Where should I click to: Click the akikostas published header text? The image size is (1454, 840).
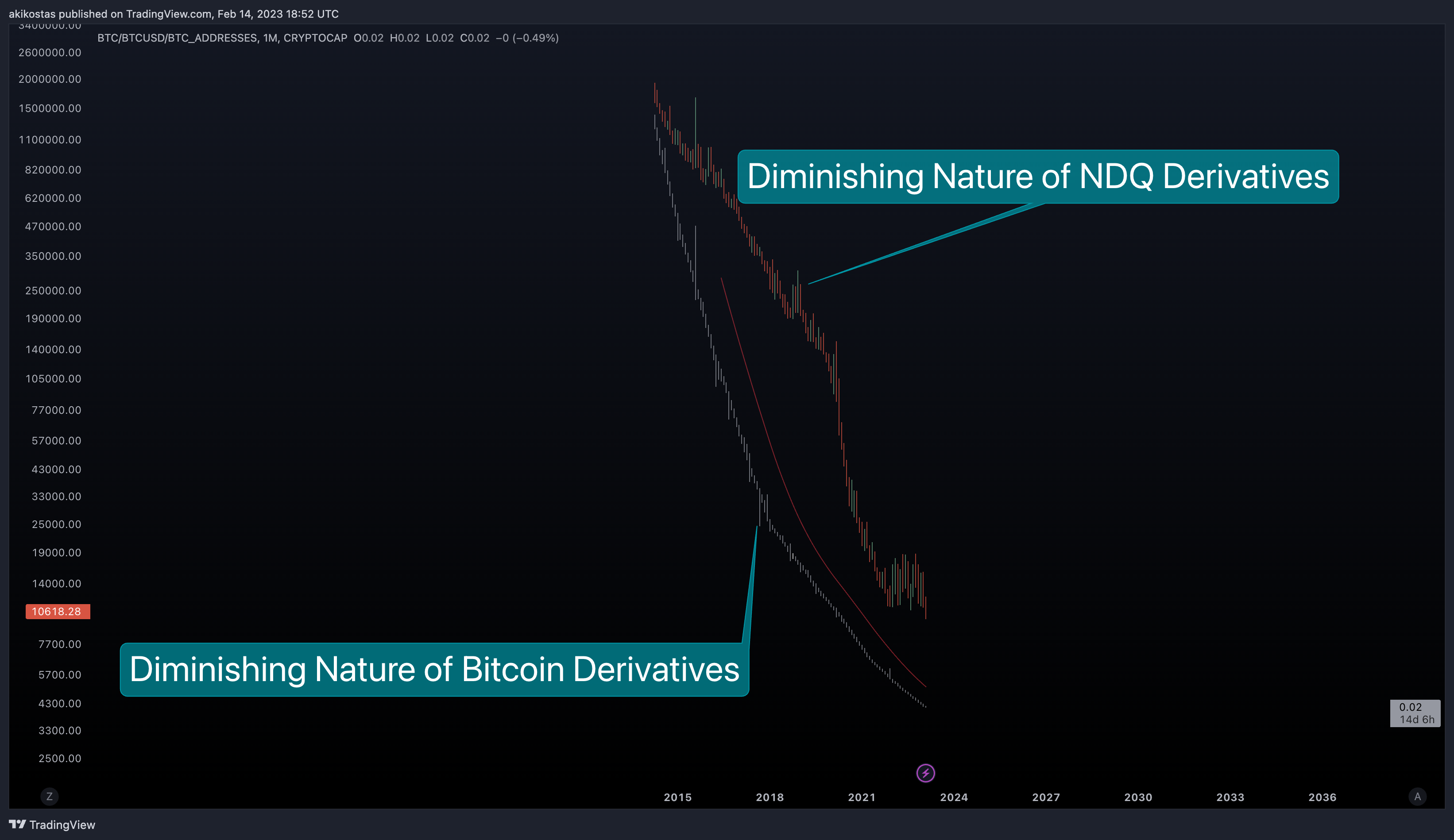click(x=174, y=14)
